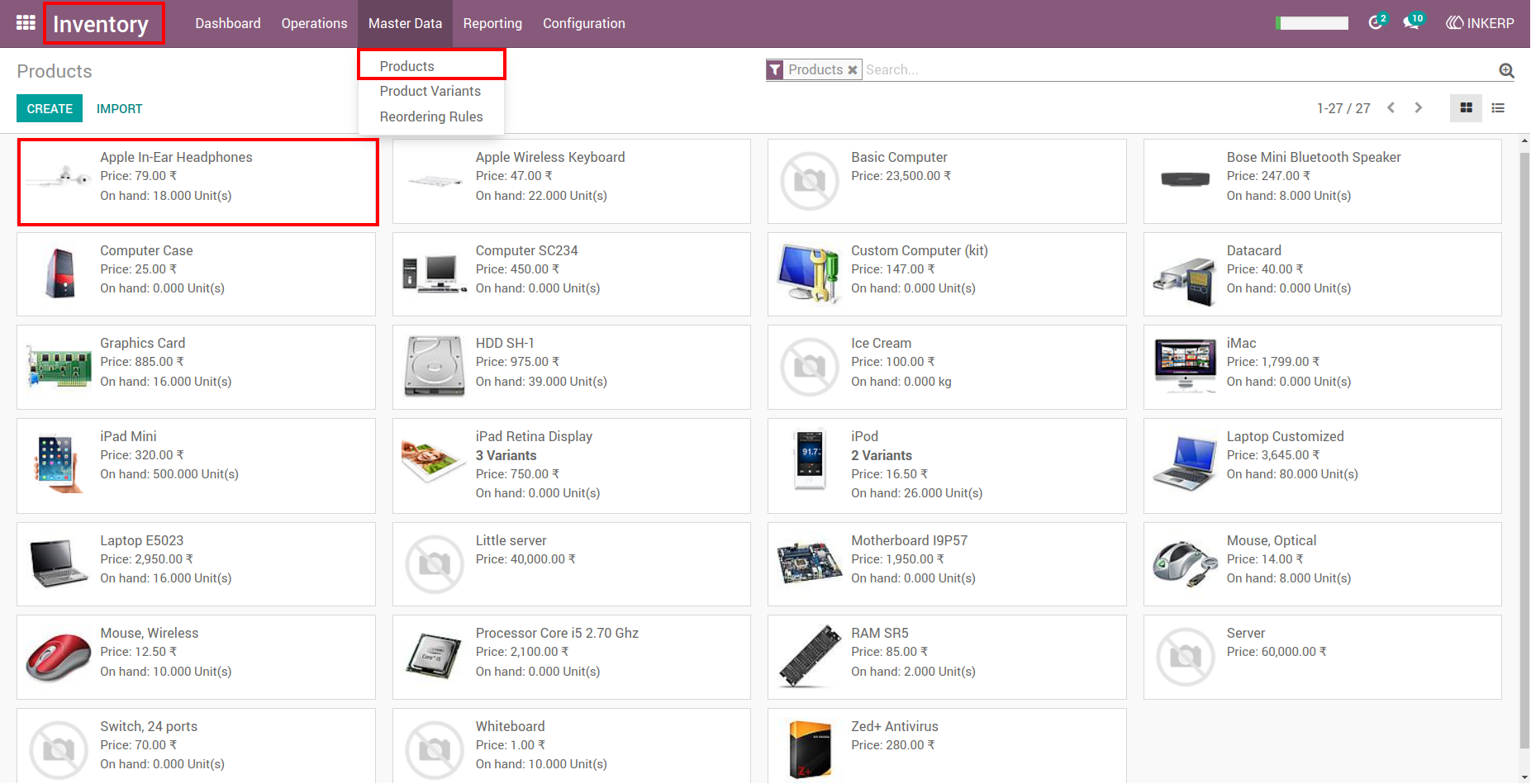Open iPad Retina Display image
The width and height of the screenshot is (1531, 784).
click(x=435, y=461)
